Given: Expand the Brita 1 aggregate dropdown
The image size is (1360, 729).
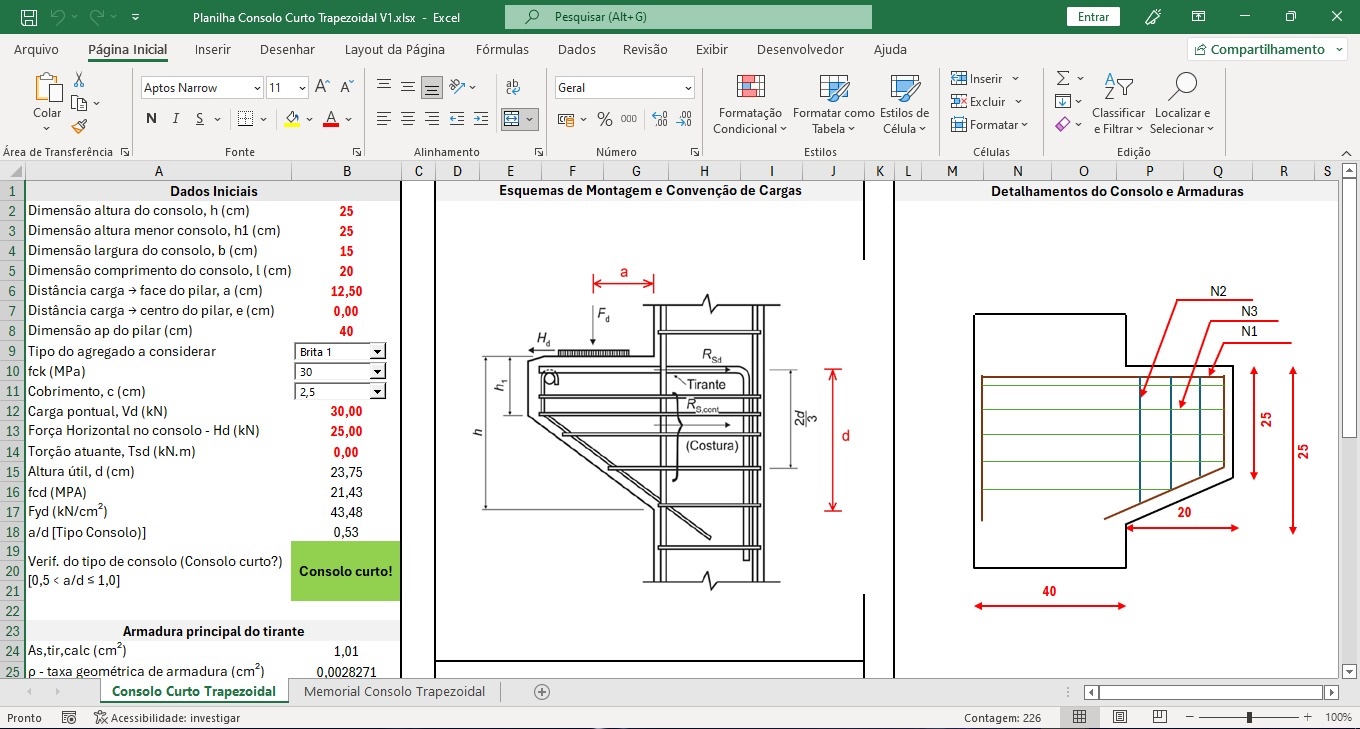Looking at the screenshot, I should [x=377, y=352].
